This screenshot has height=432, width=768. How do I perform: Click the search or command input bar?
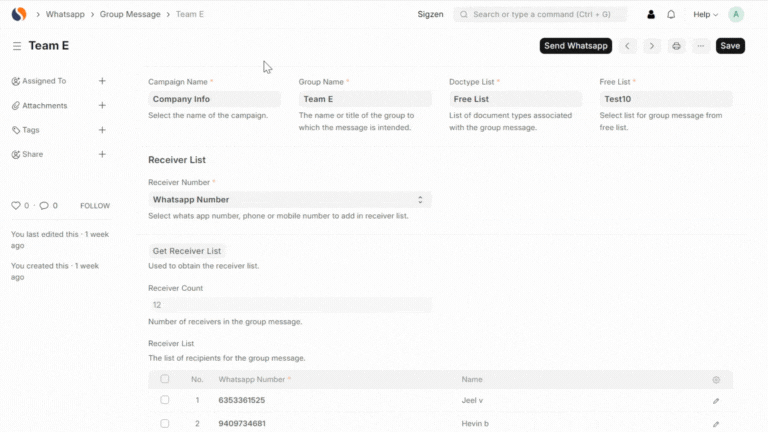point(540,15)
